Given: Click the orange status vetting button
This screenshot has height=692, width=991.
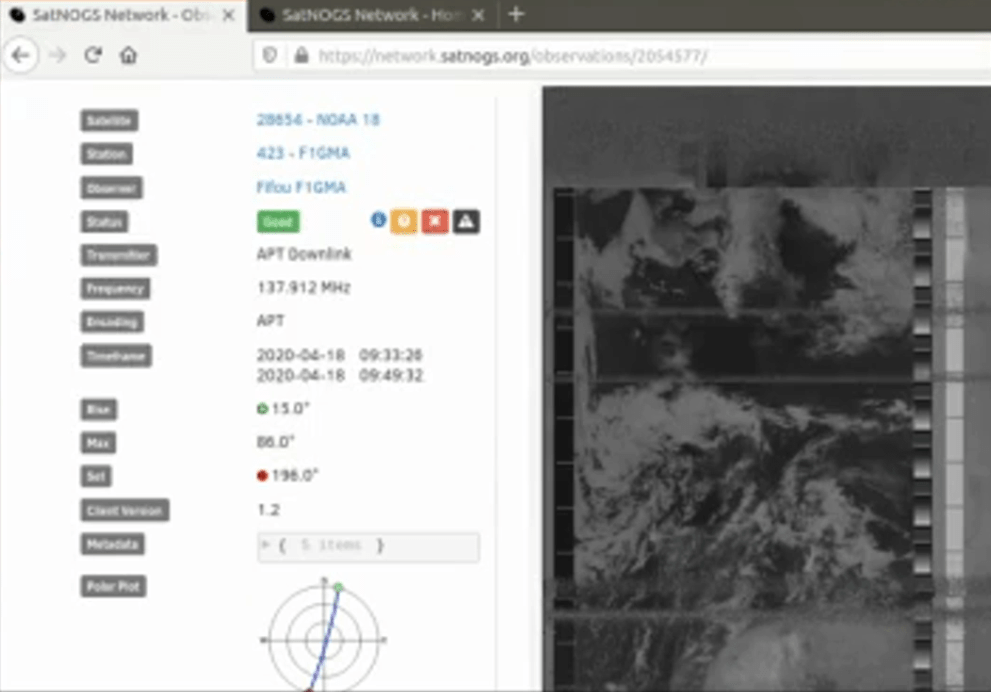Looking at the screenshot, I should (x=404, y=221).
